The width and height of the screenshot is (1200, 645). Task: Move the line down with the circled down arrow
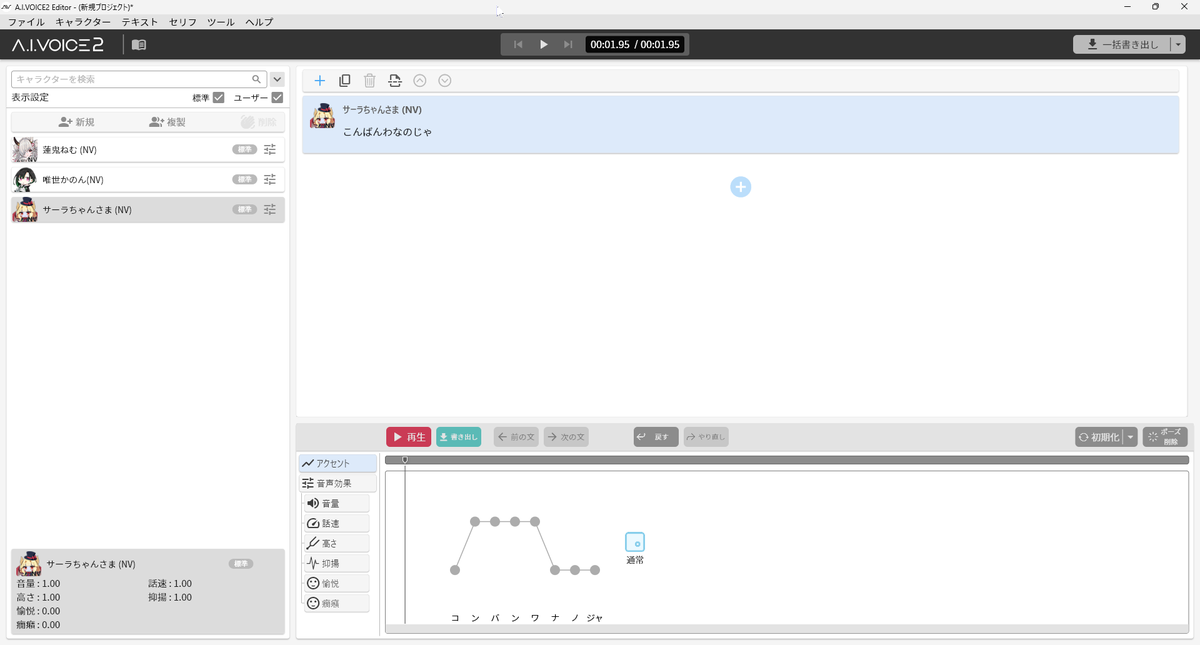tap(445, 81)
